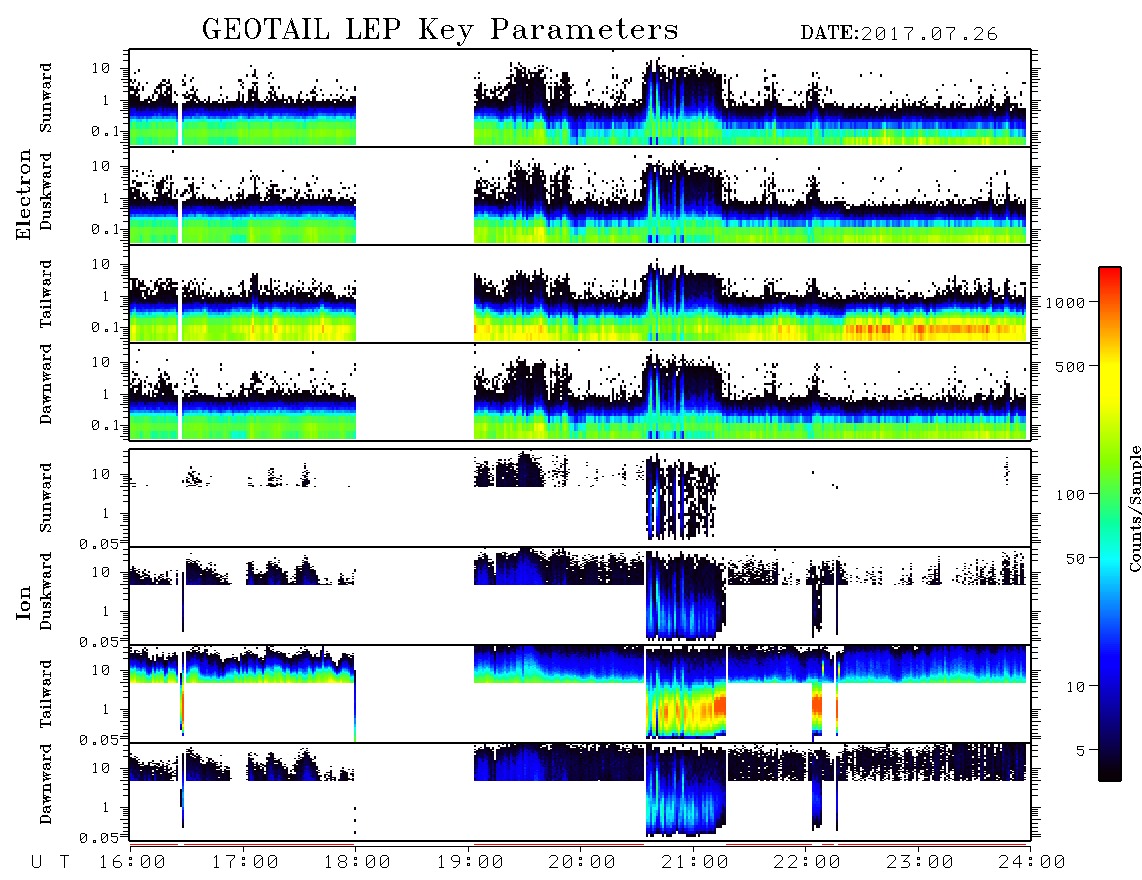Click the 50 color scale label
Viewport: 1142px width, 880px height.
point(1075,559)
